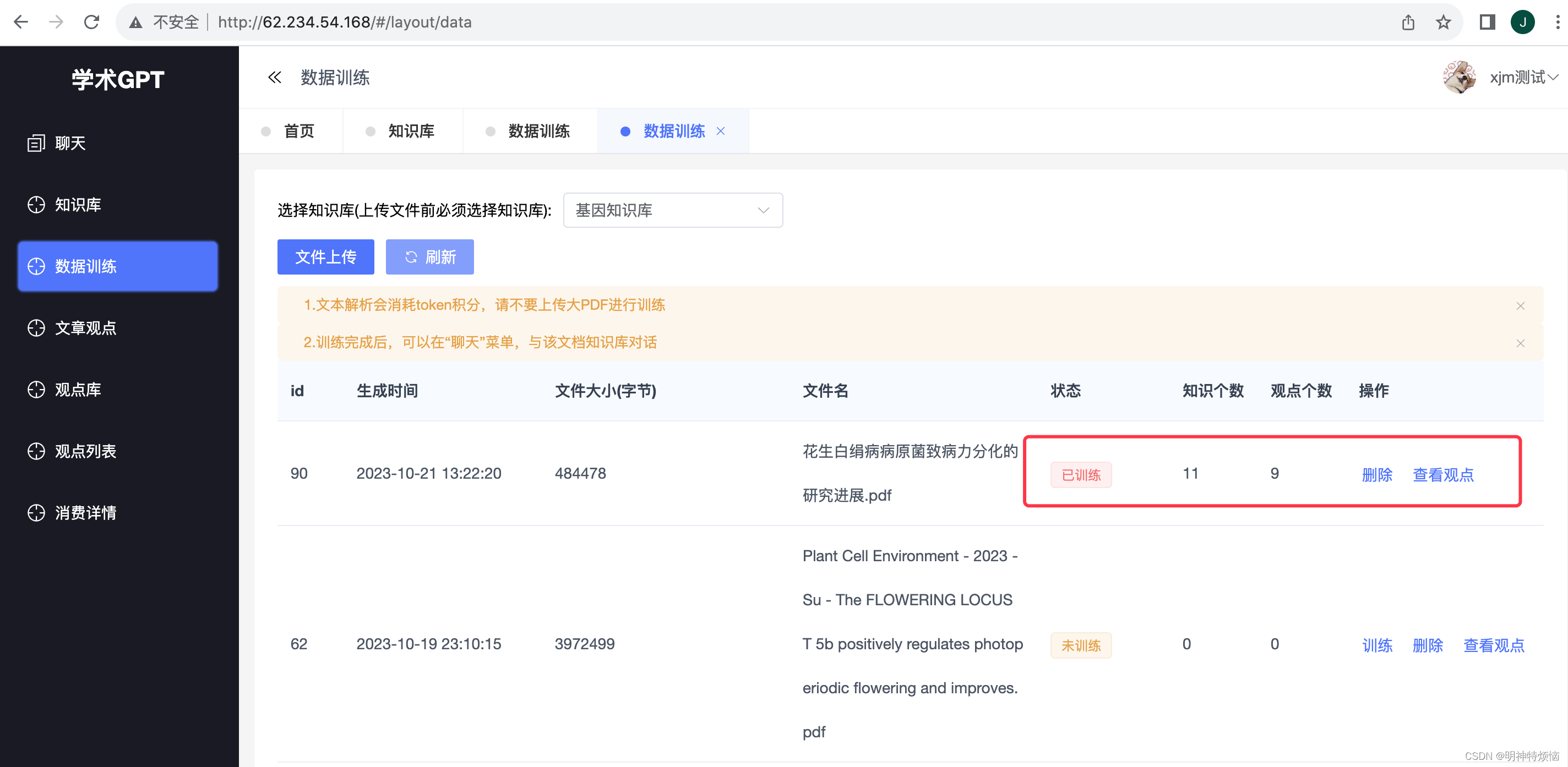Click the browser share icon
The width and height of the screenshot is (1568, 767).
[1408, 23]
